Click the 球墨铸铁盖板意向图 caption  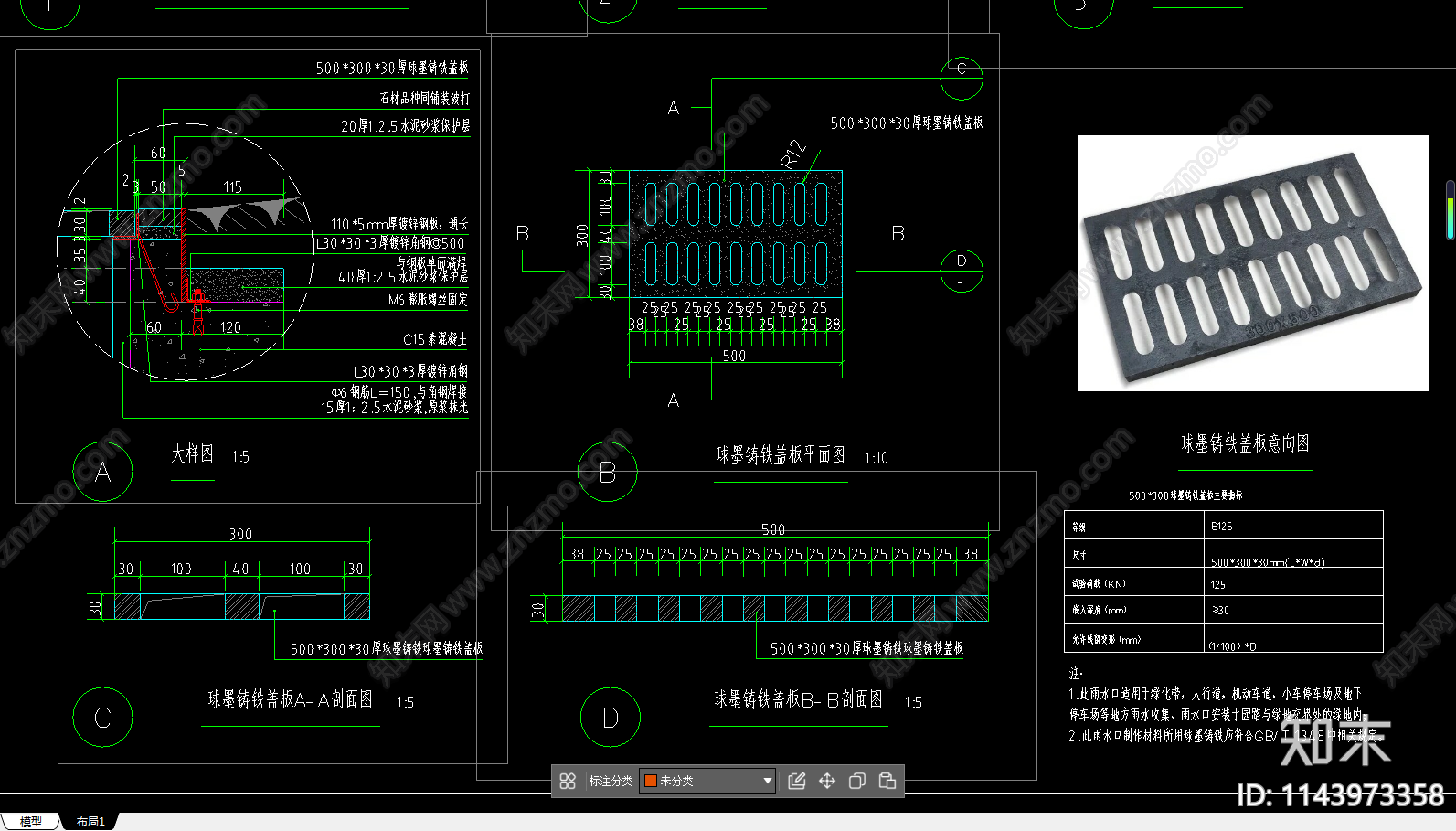coord(1245,444)
